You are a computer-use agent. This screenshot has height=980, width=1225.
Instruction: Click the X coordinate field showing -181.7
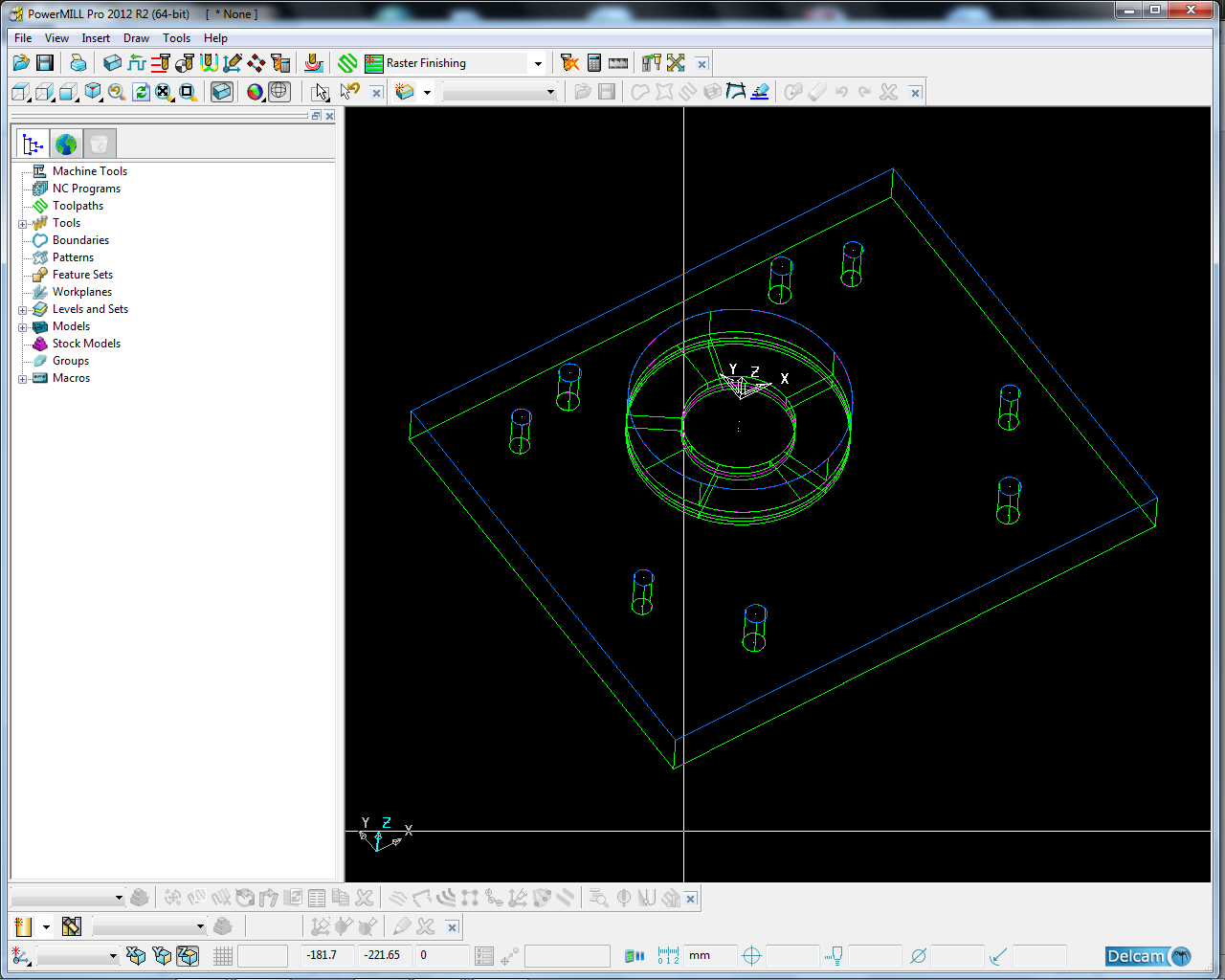coord(325,955)
